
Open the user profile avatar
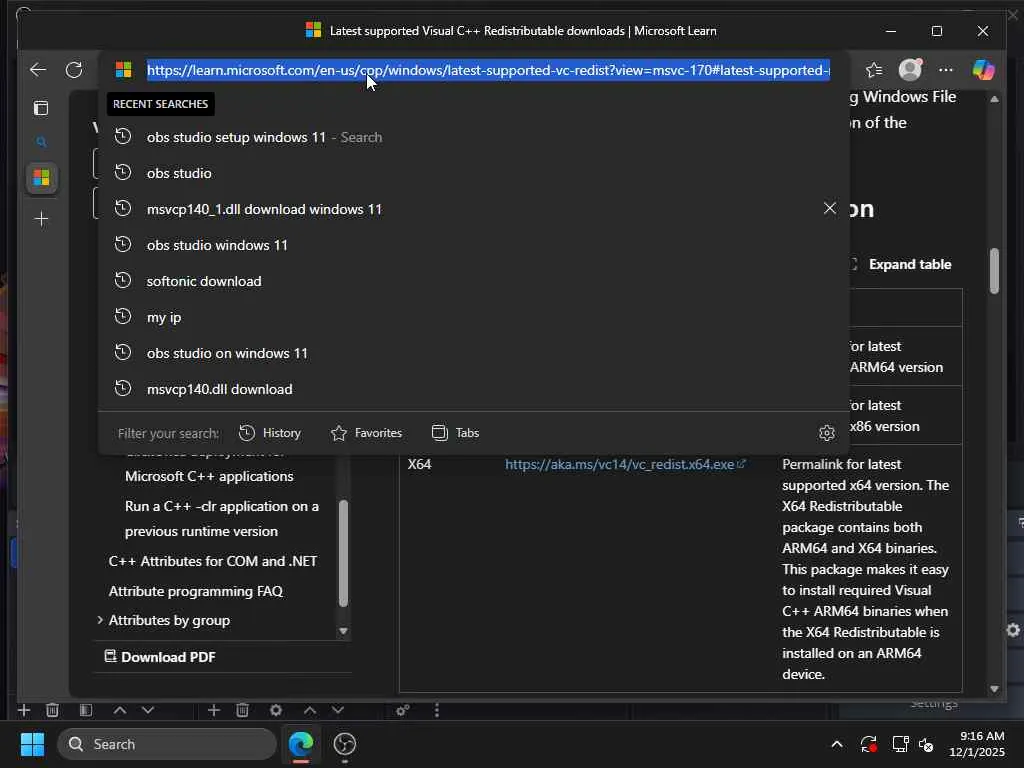click(x=910, y=69)
